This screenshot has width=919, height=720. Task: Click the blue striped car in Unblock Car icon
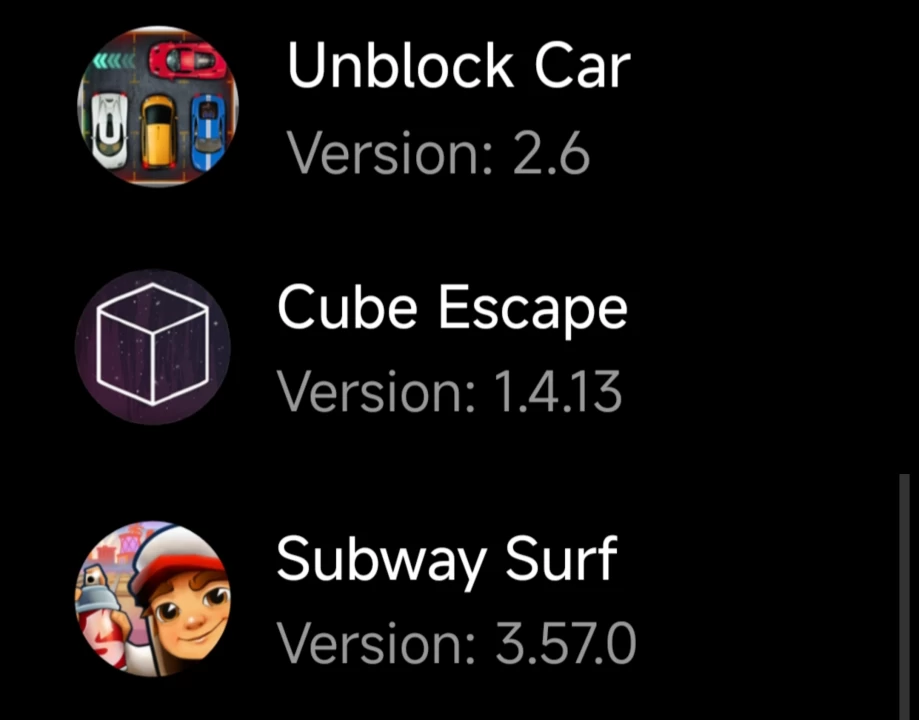point(208,131)
